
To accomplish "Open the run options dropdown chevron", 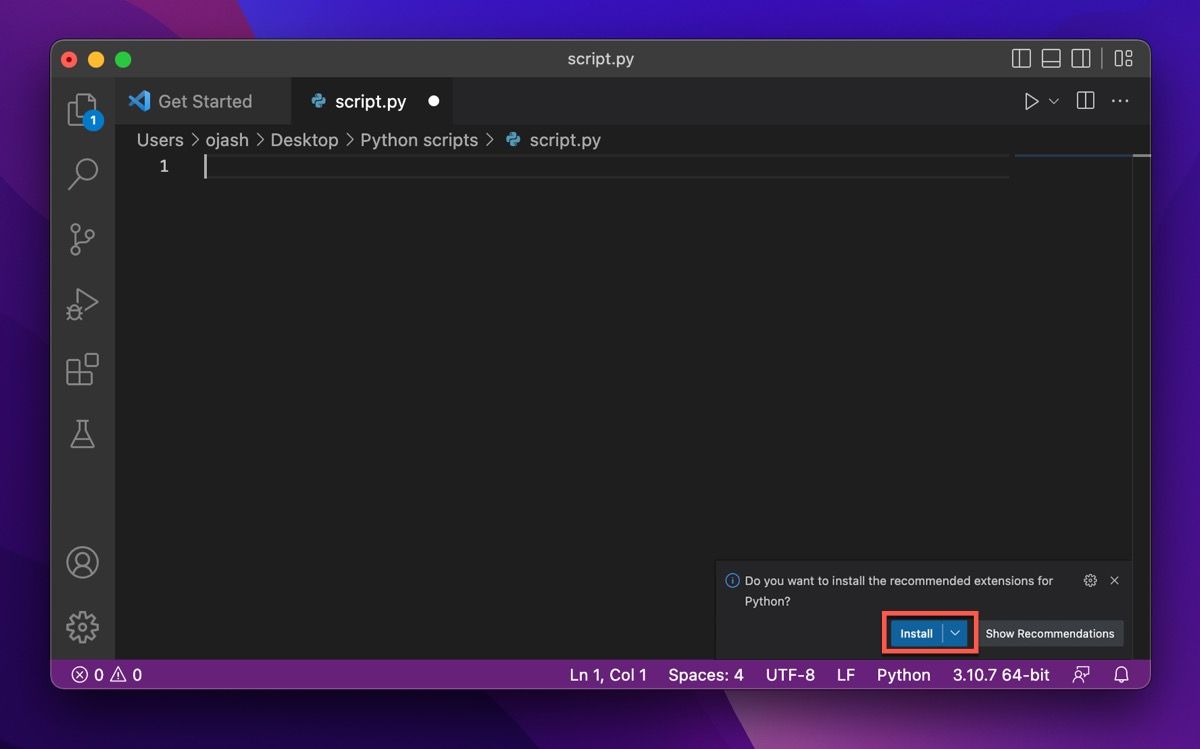I will [1053, 100].
